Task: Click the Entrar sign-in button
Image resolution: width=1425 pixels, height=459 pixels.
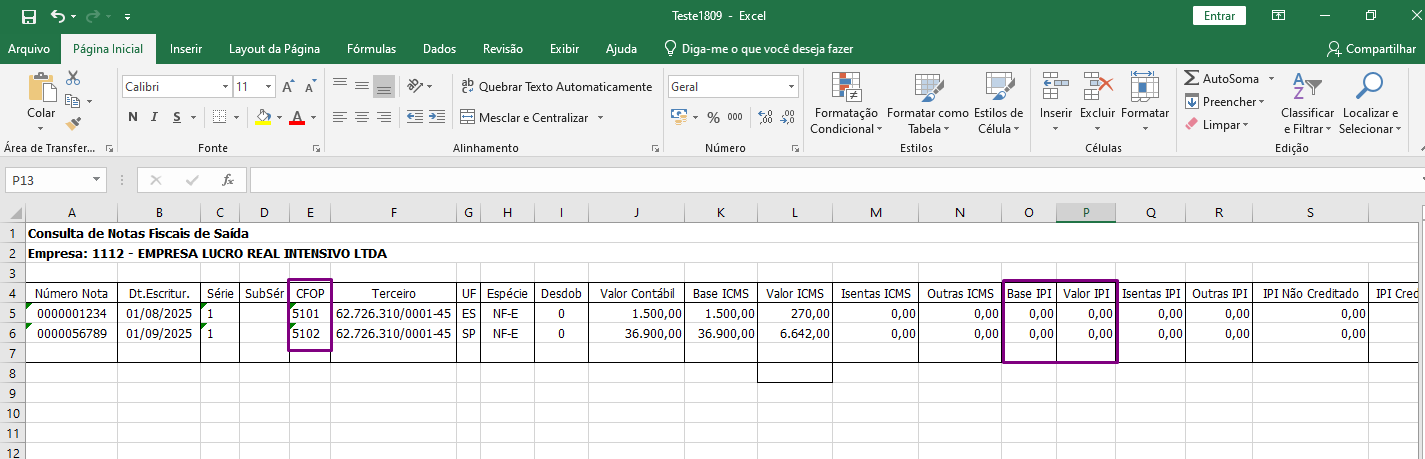Action: pos(1219,16)
